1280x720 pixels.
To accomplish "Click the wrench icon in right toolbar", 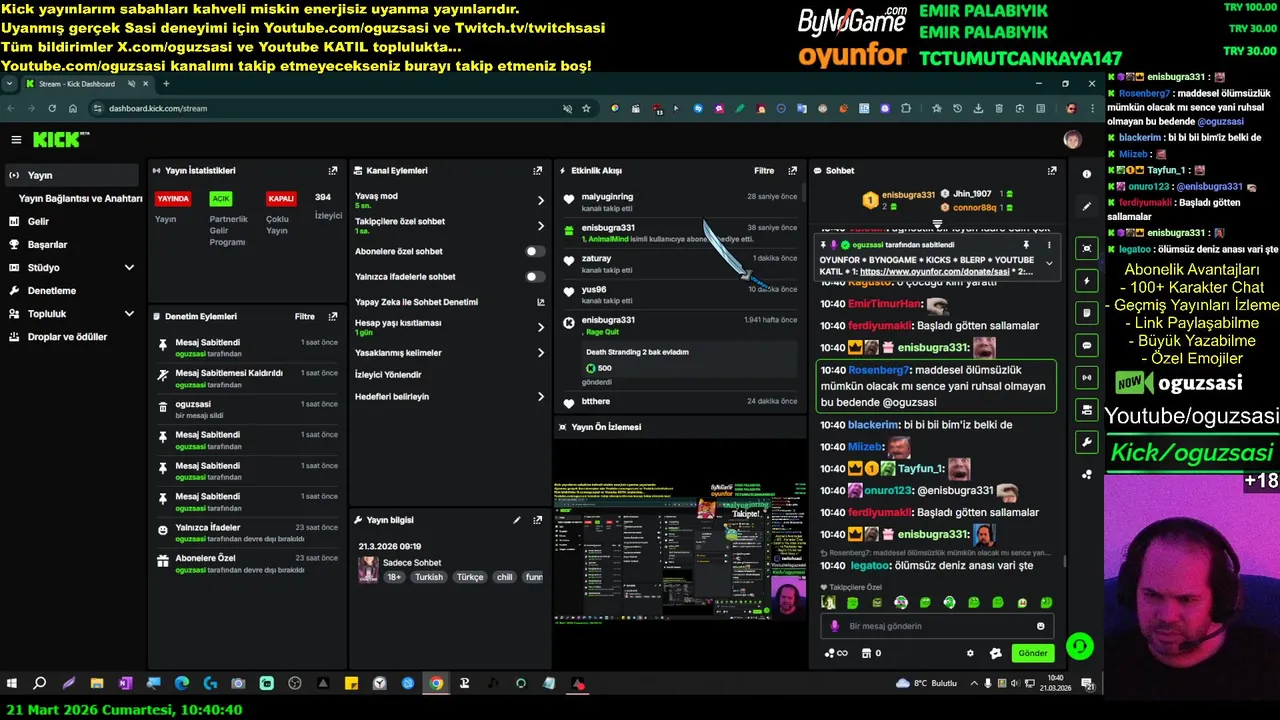I will click(x=1087, y=442).
